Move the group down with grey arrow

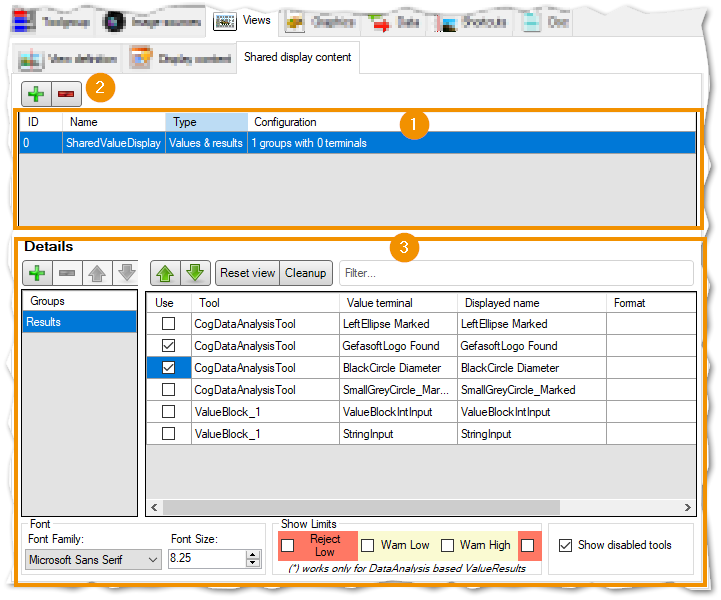[x=126, y=273]
